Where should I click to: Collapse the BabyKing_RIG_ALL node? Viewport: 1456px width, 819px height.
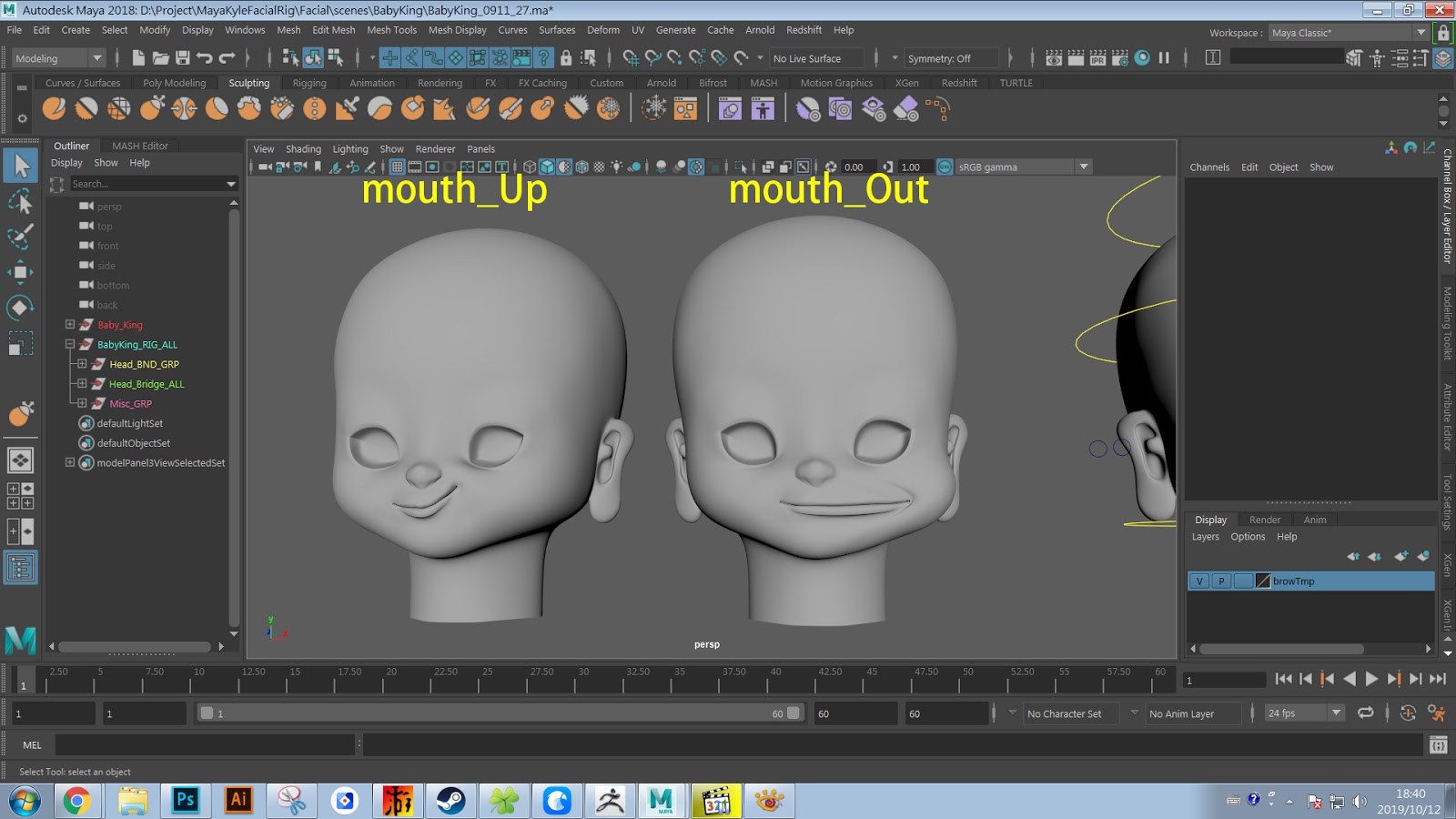pyautogui.click(x=70, y=345)
